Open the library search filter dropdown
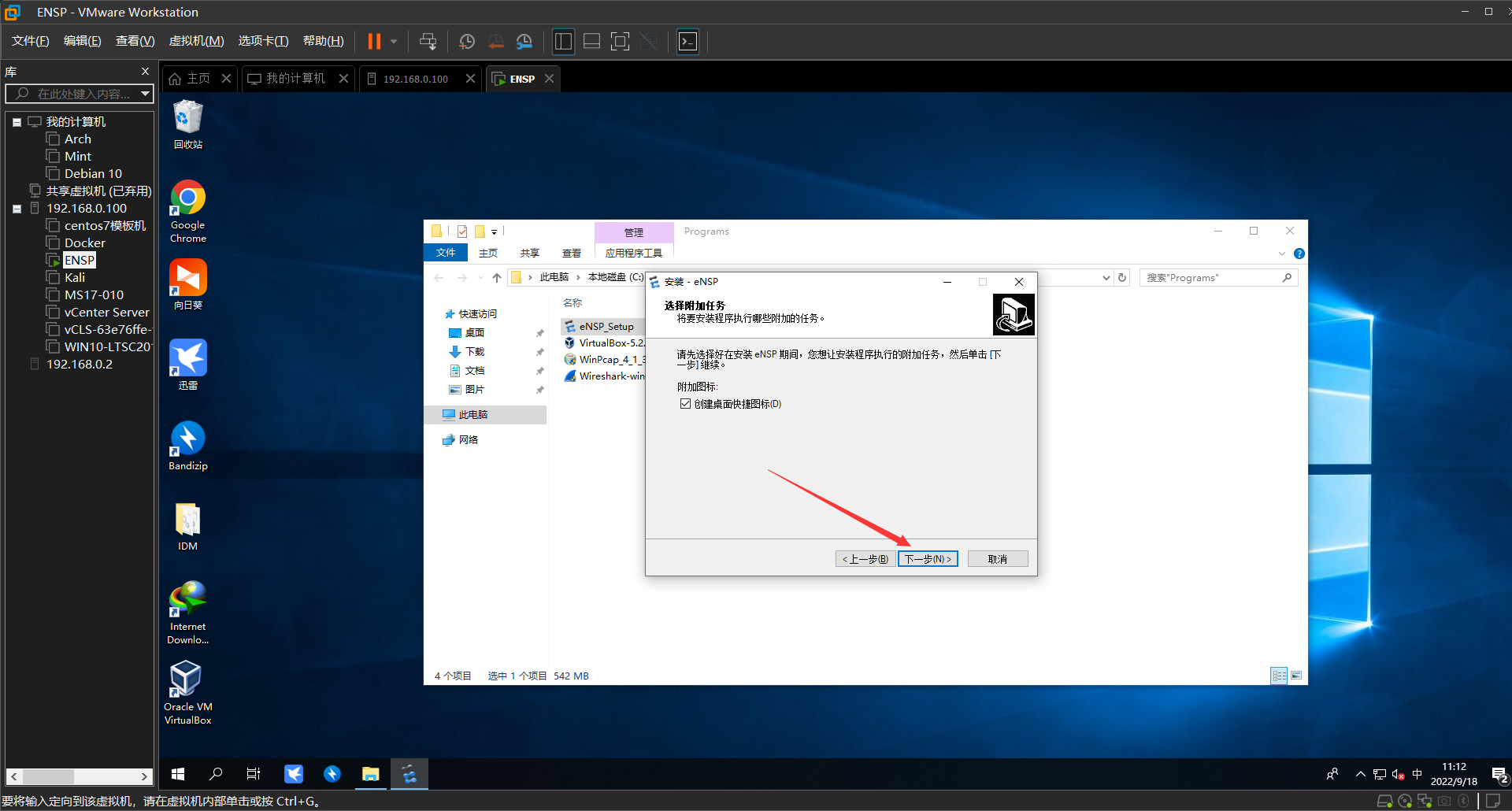 coord(145,94)
